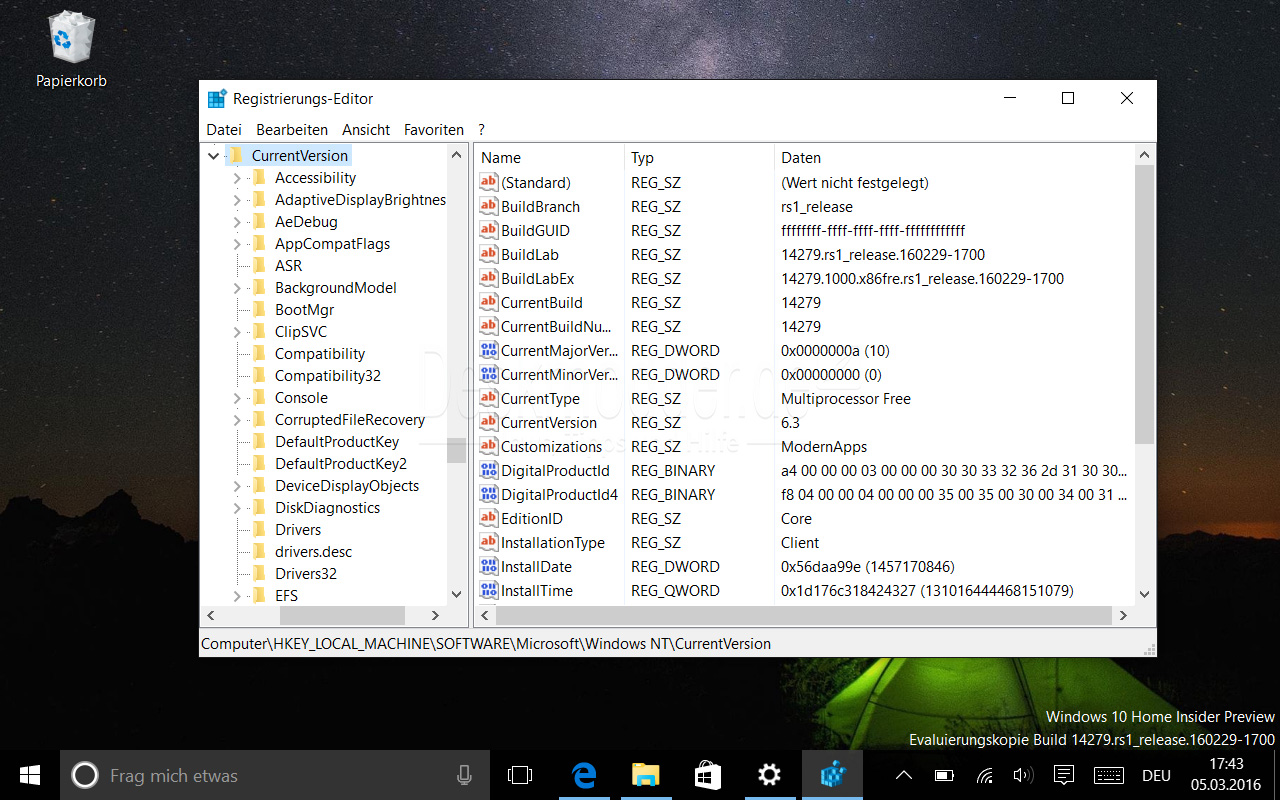Select the BootMgr tree key

pyautogui.click(x=304, y=309)
